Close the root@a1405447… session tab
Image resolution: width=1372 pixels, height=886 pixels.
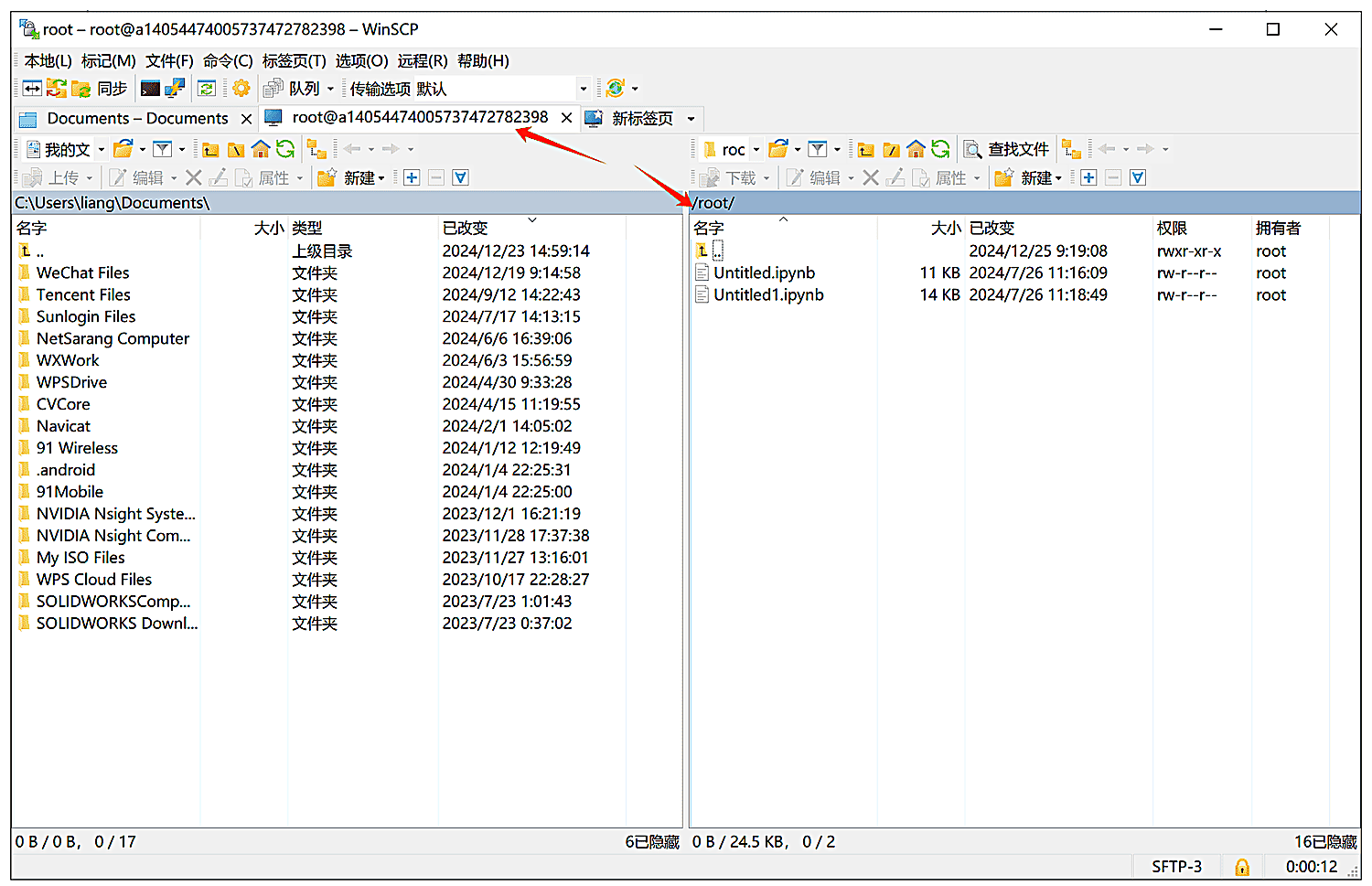[x=567, y=118]
